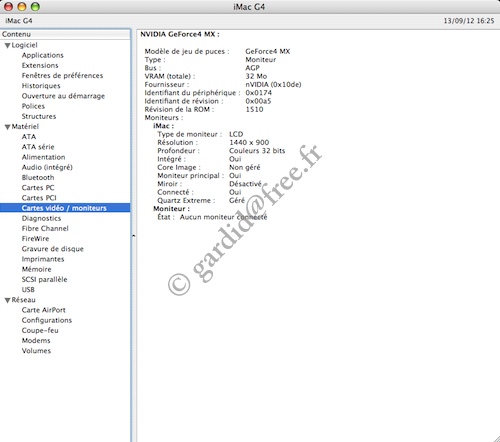Select Cartes PC entry
Viewport: 500px width, 442px height.
(x=38, y=188)
